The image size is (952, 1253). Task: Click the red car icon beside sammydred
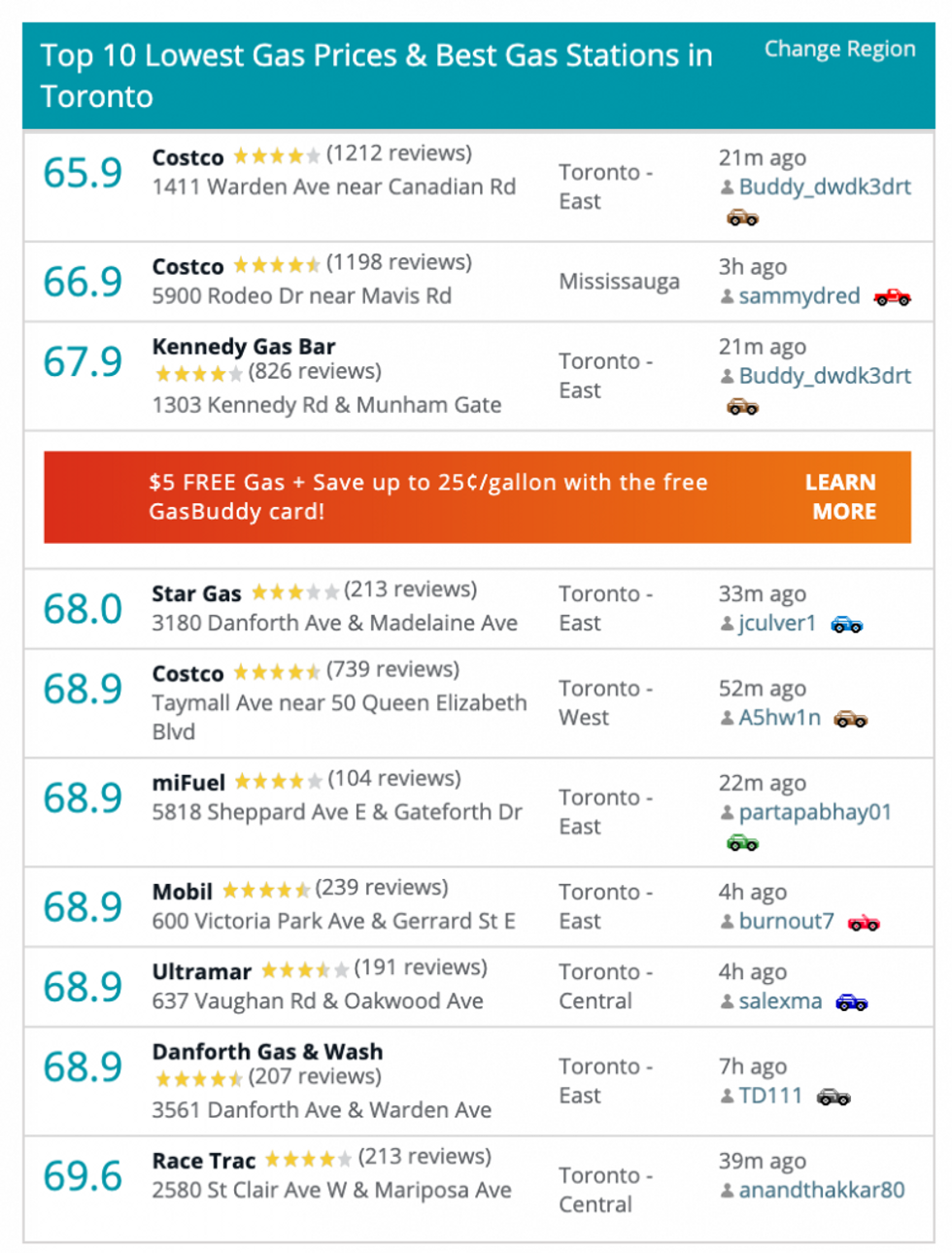(x=891, y=297)
